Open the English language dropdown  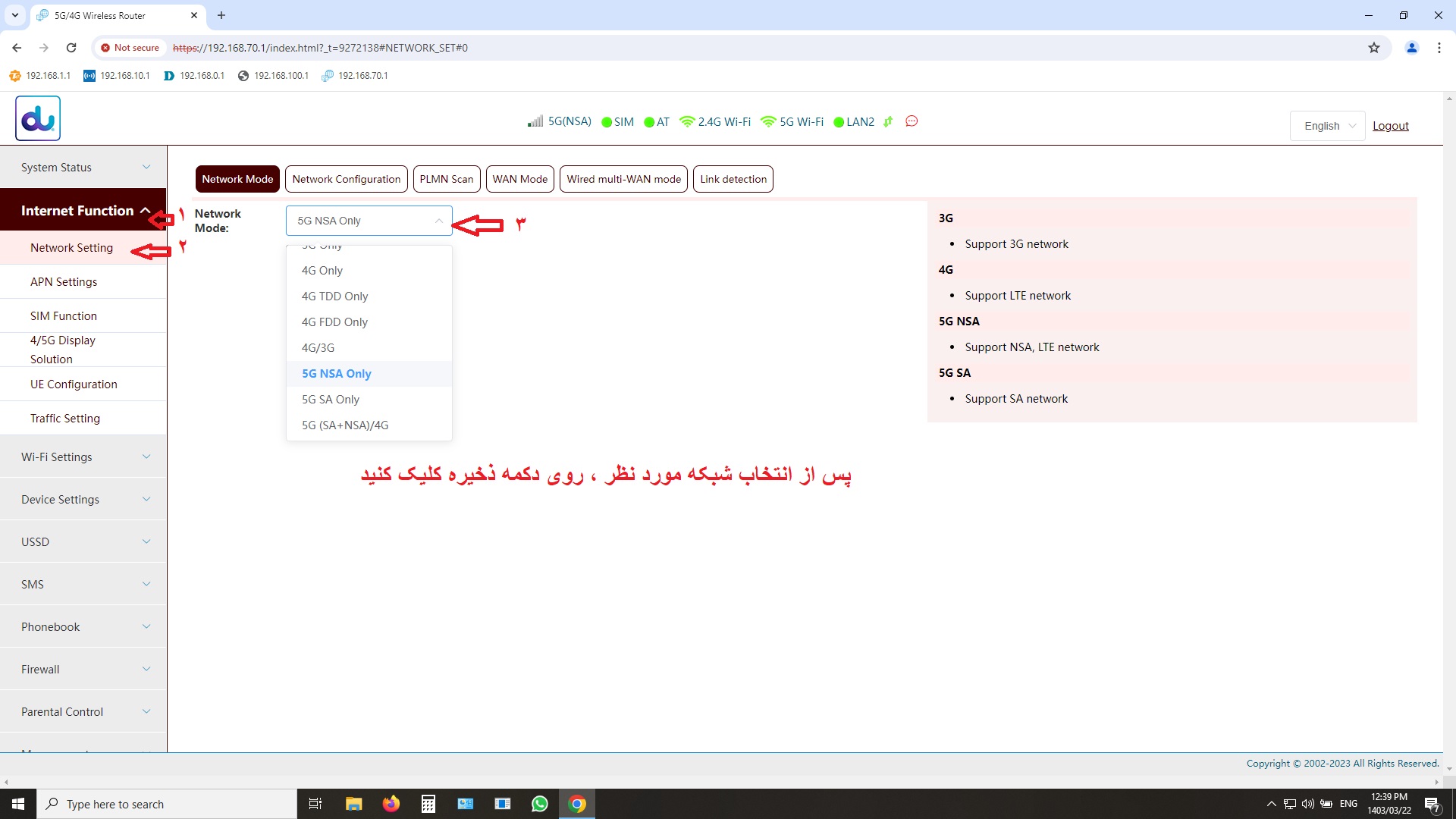click(x=1327, y=126)
